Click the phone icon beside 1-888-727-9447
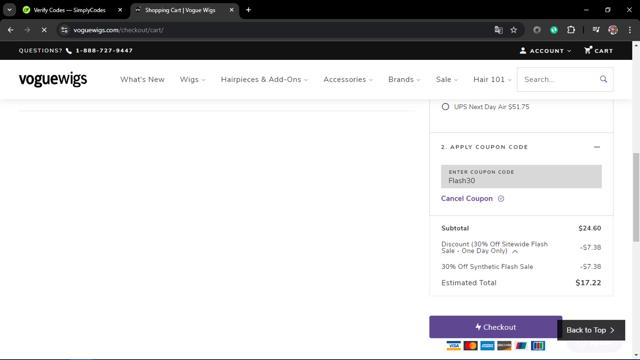This screenshot has width=640, height=360. pyautogui.click(x=69, y=51)
